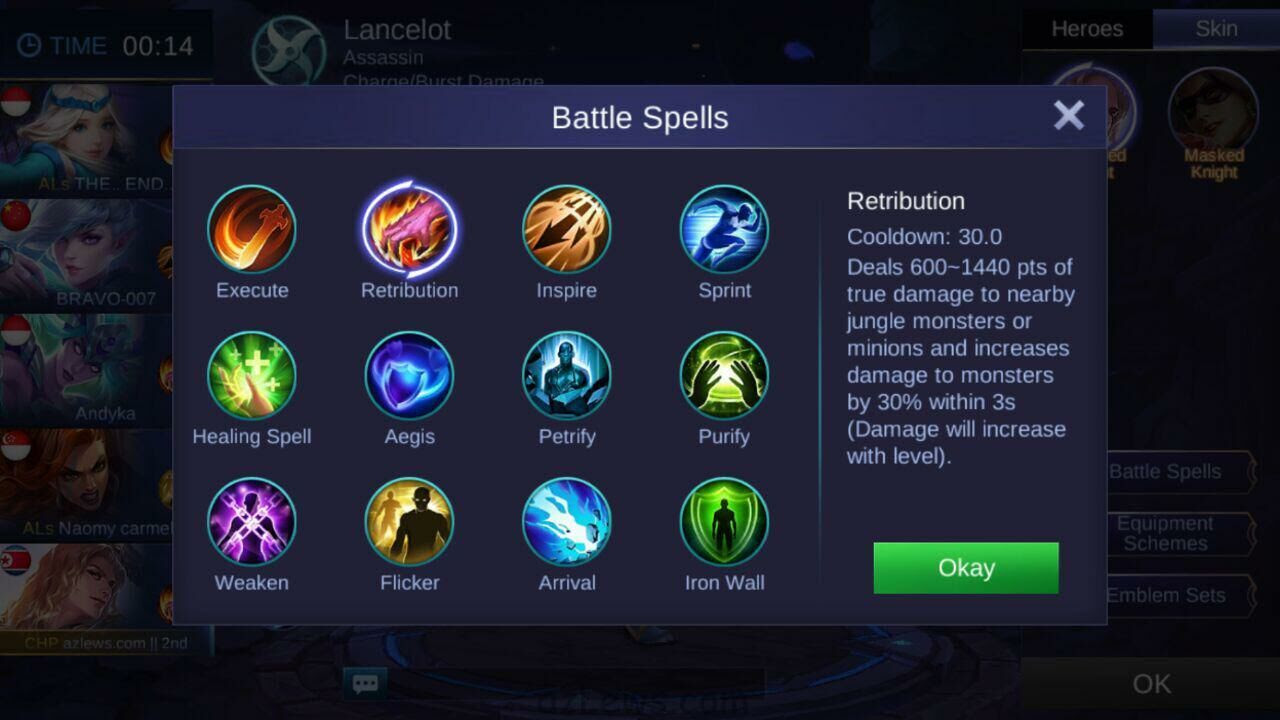Pick the Inspire spell icon
The image size is (1280, 720).
pyautogui.click(x=567, y=229)
